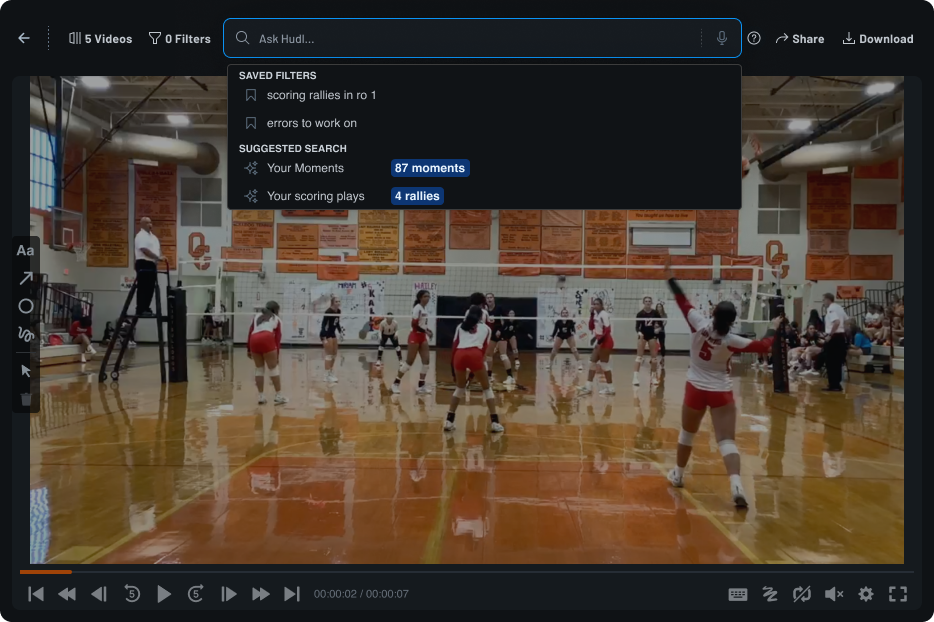Viewport: 934px width, 622px height.
Task: Click the video progress bar
Action: tap(466, 572)
